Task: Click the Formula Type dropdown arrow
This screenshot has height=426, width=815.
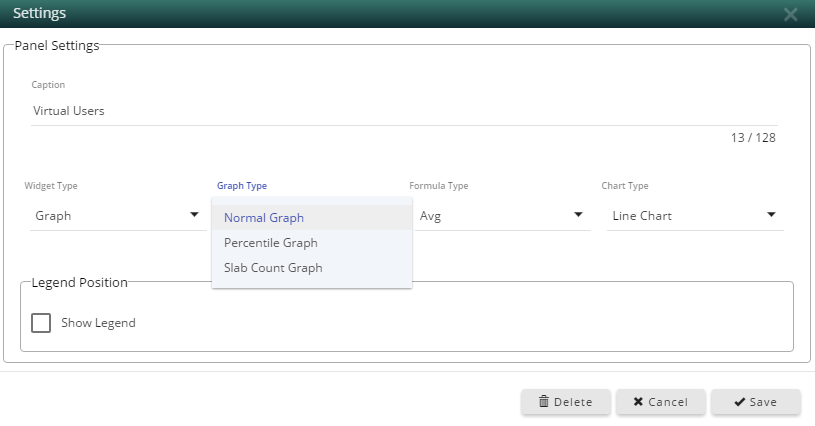Action: pos(578,215)
